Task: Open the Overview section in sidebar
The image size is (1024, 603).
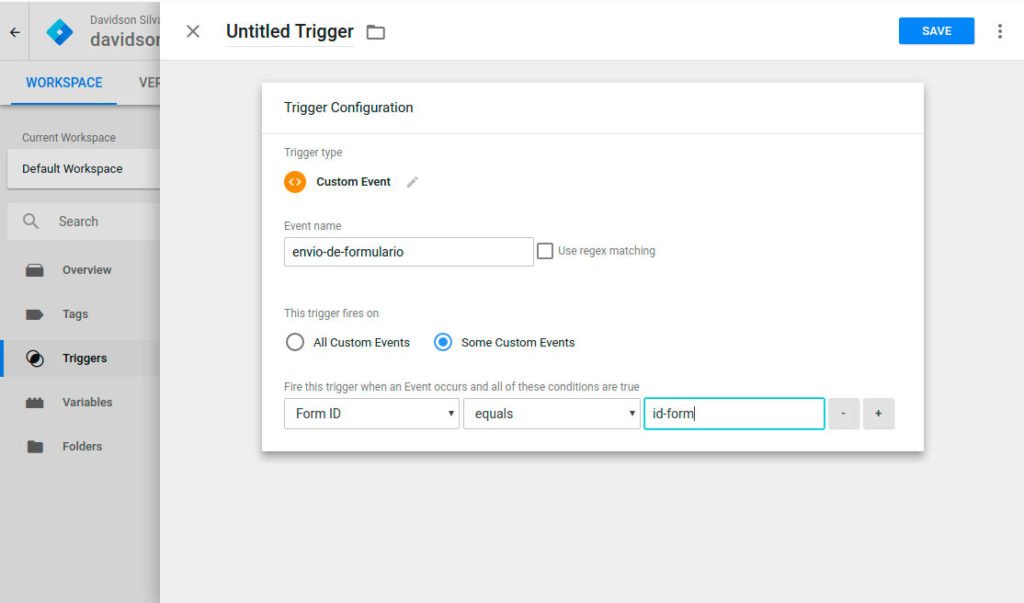Action: click(x=87, y=269)
